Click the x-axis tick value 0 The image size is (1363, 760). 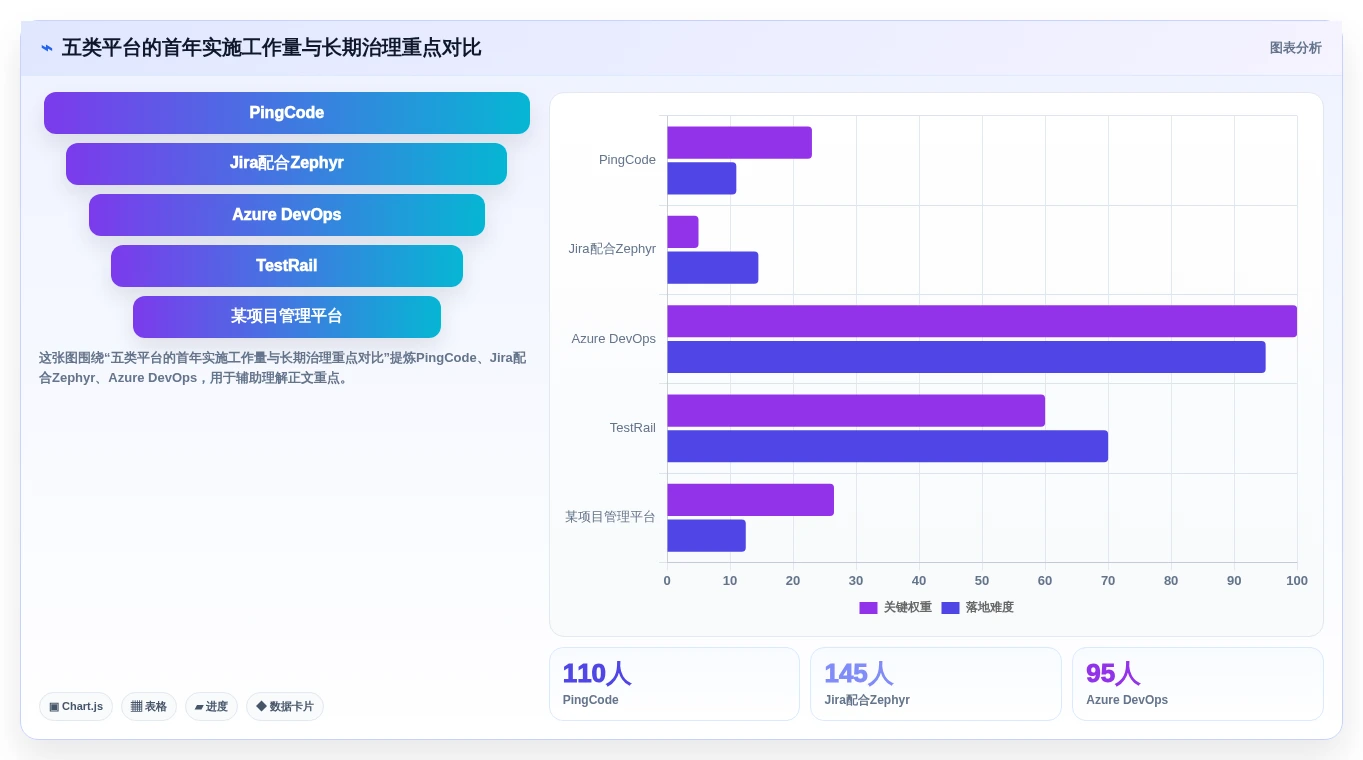667,581
